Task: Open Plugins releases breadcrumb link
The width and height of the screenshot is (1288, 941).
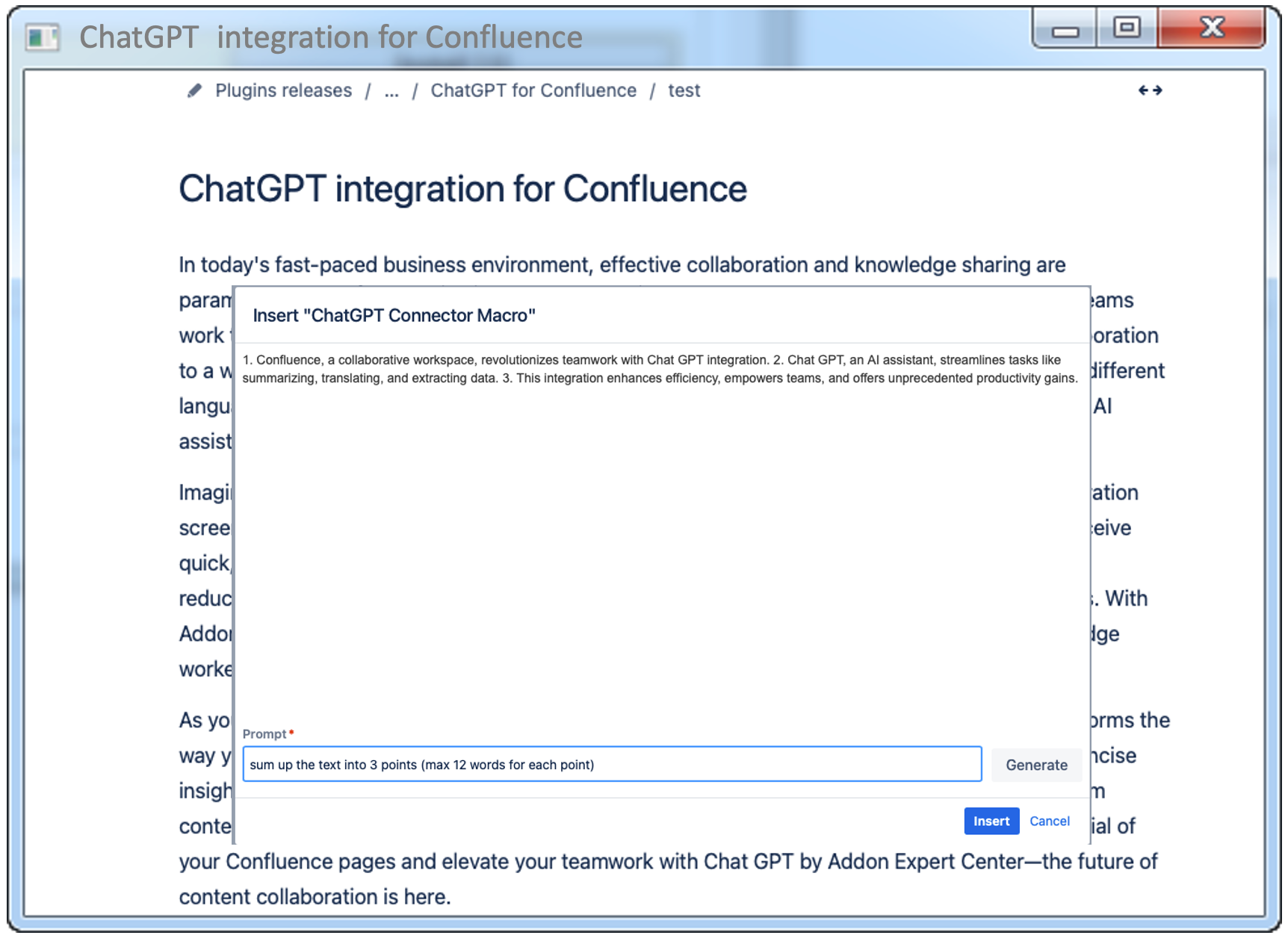Action: [283, 90]
